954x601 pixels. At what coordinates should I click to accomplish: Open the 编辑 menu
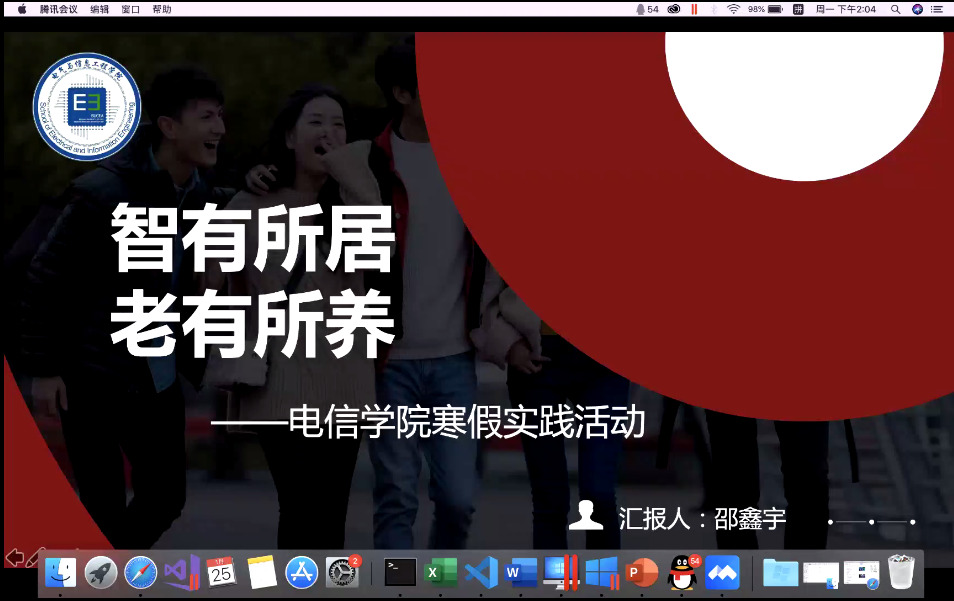[100, 9]
